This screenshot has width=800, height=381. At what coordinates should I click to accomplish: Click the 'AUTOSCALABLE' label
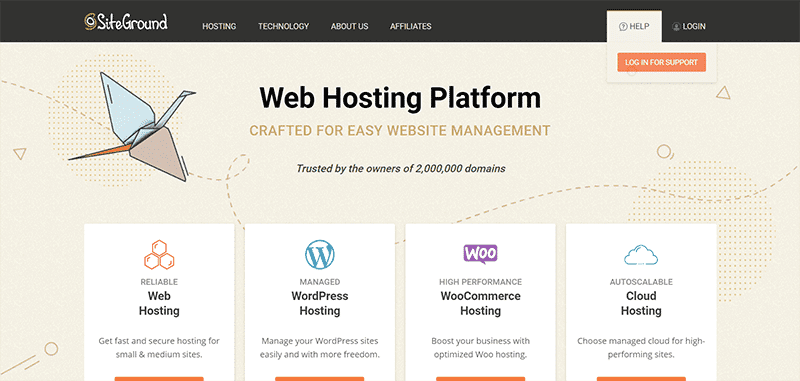click(x=641, y=282)
